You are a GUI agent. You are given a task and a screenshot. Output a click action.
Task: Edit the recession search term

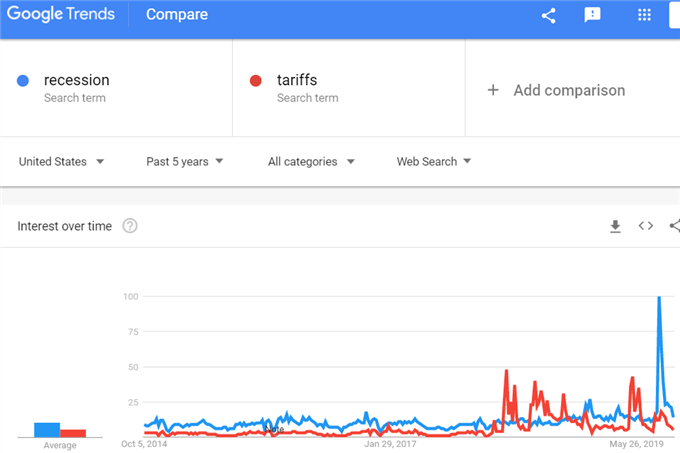click(x=77, y=80)
